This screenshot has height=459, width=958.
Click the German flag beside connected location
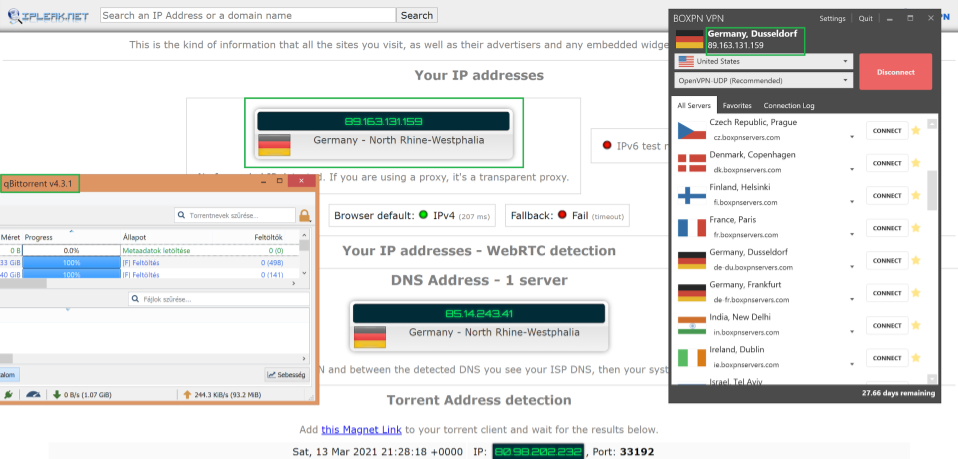tap(689, 39)
